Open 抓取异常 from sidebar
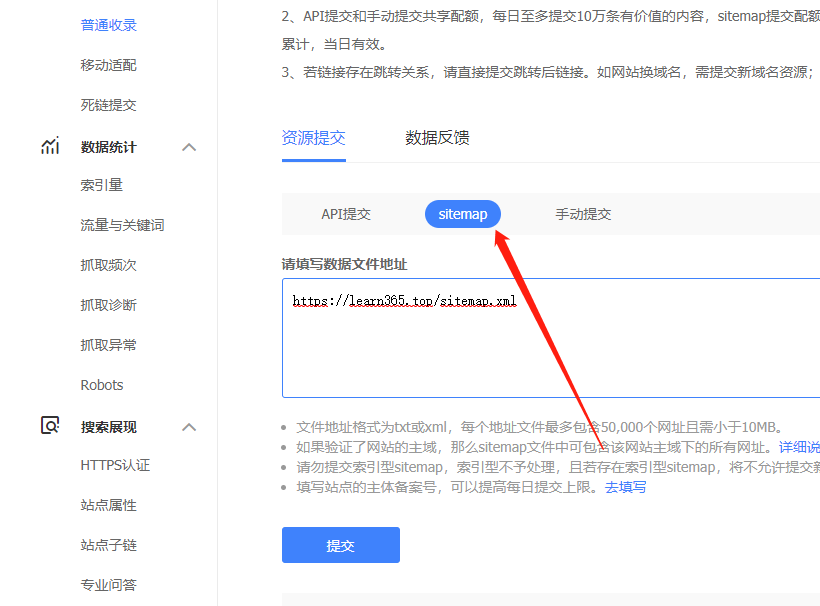This screenshot has width=820, height=606. (108, 345)
